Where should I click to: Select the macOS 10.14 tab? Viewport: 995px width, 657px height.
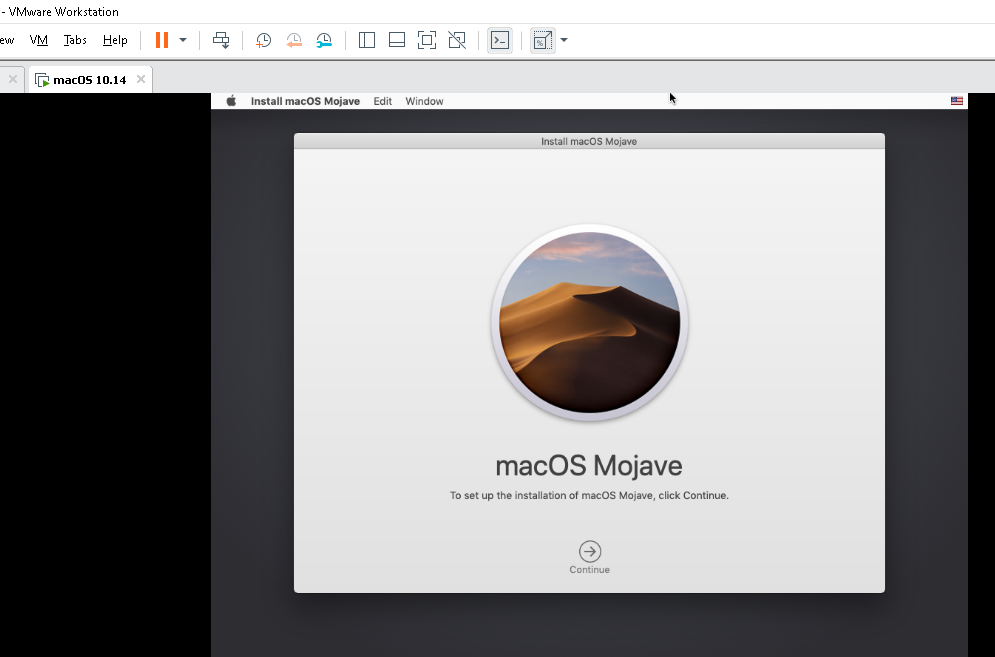[89, 80]
